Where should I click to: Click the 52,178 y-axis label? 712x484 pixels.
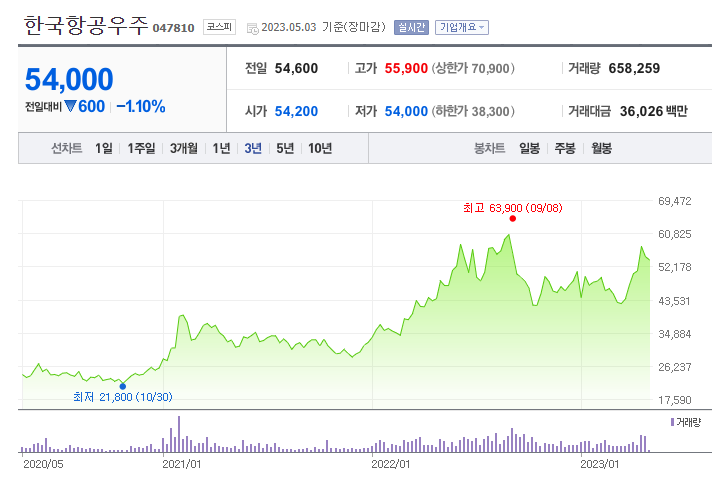675,267
